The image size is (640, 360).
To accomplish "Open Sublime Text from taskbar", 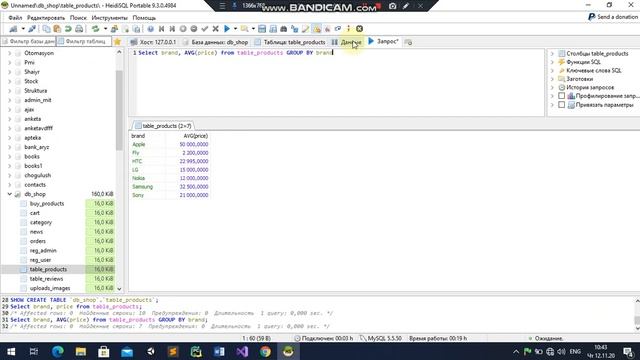I will (173, 351).
